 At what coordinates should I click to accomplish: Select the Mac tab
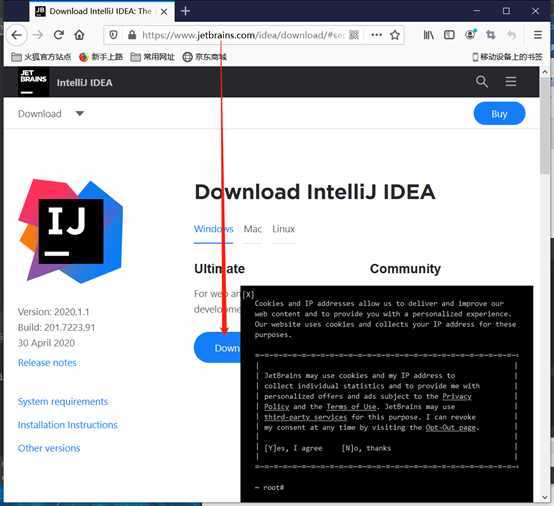point(253,229)
